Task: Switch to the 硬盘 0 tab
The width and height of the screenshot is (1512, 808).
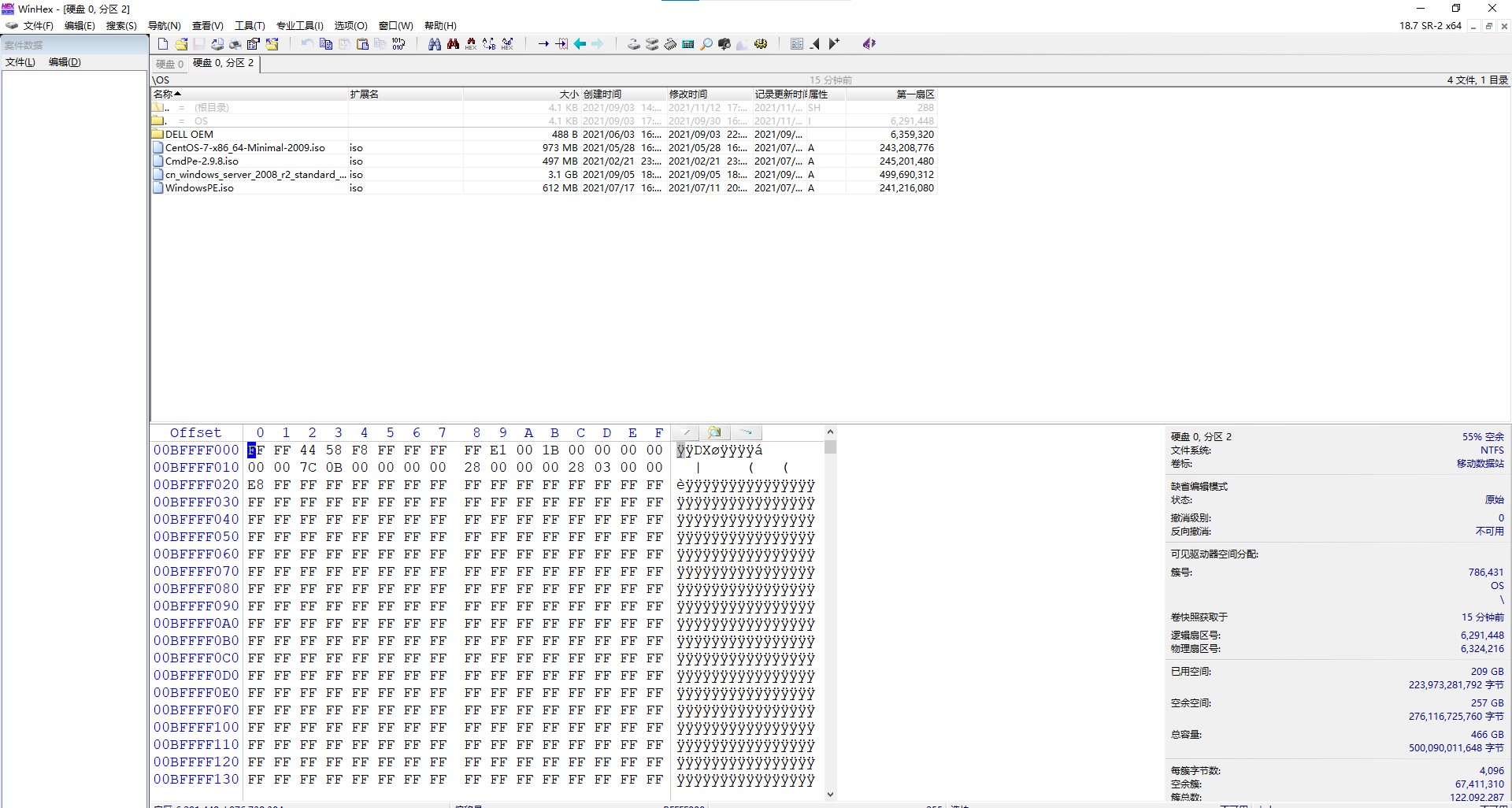Action: (x=169, y=64)
